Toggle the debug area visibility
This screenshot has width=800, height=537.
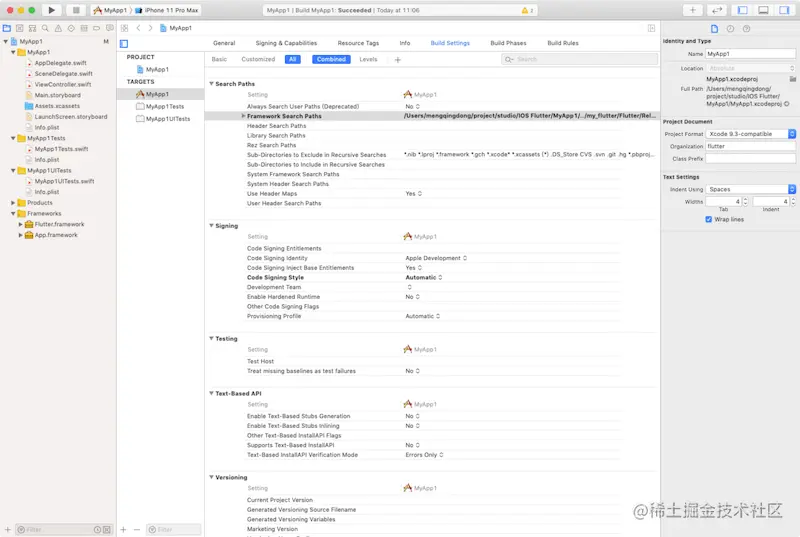pyautogui.click(x=763, y=10)
